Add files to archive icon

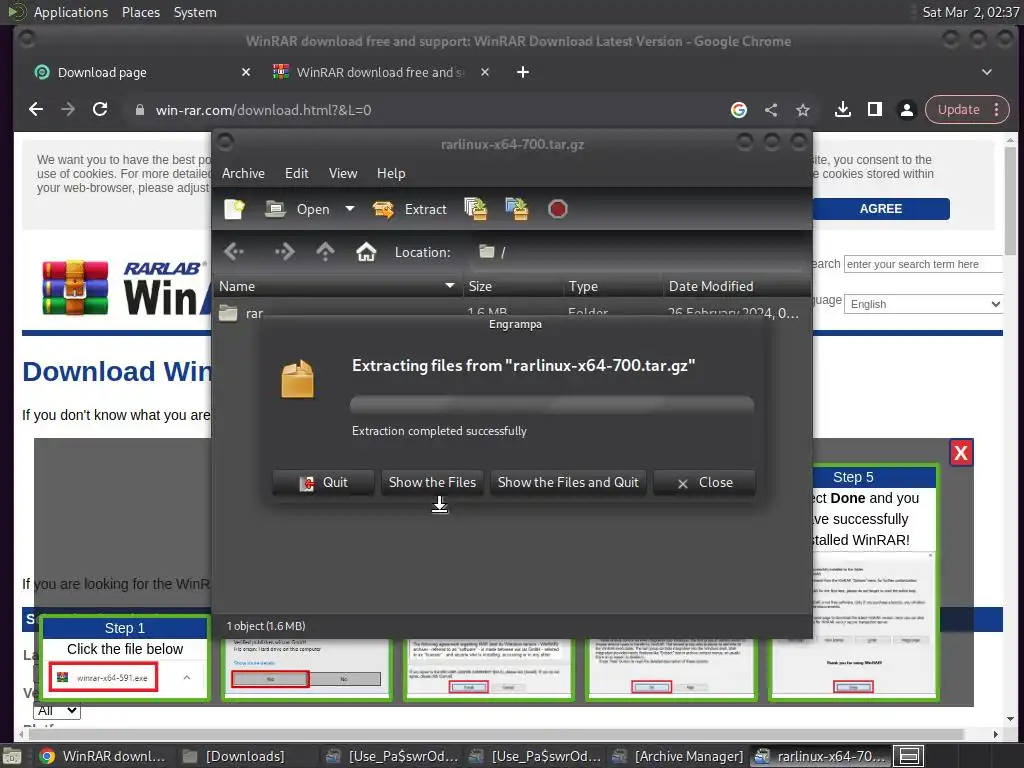pos(476,209)
